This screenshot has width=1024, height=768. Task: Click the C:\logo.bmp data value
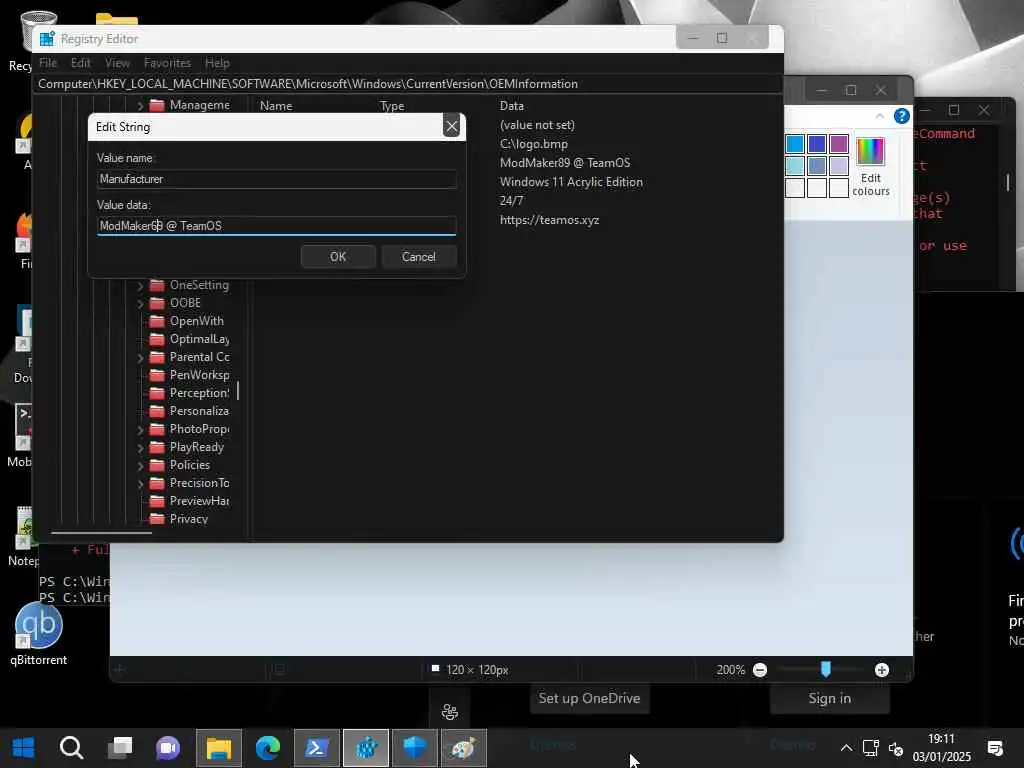(534, 144)
